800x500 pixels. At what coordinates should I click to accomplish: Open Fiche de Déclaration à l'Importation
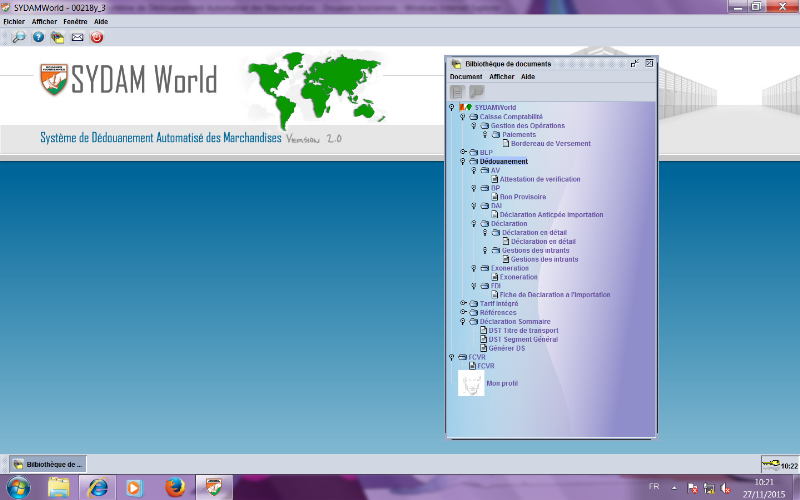coord(554,295)
